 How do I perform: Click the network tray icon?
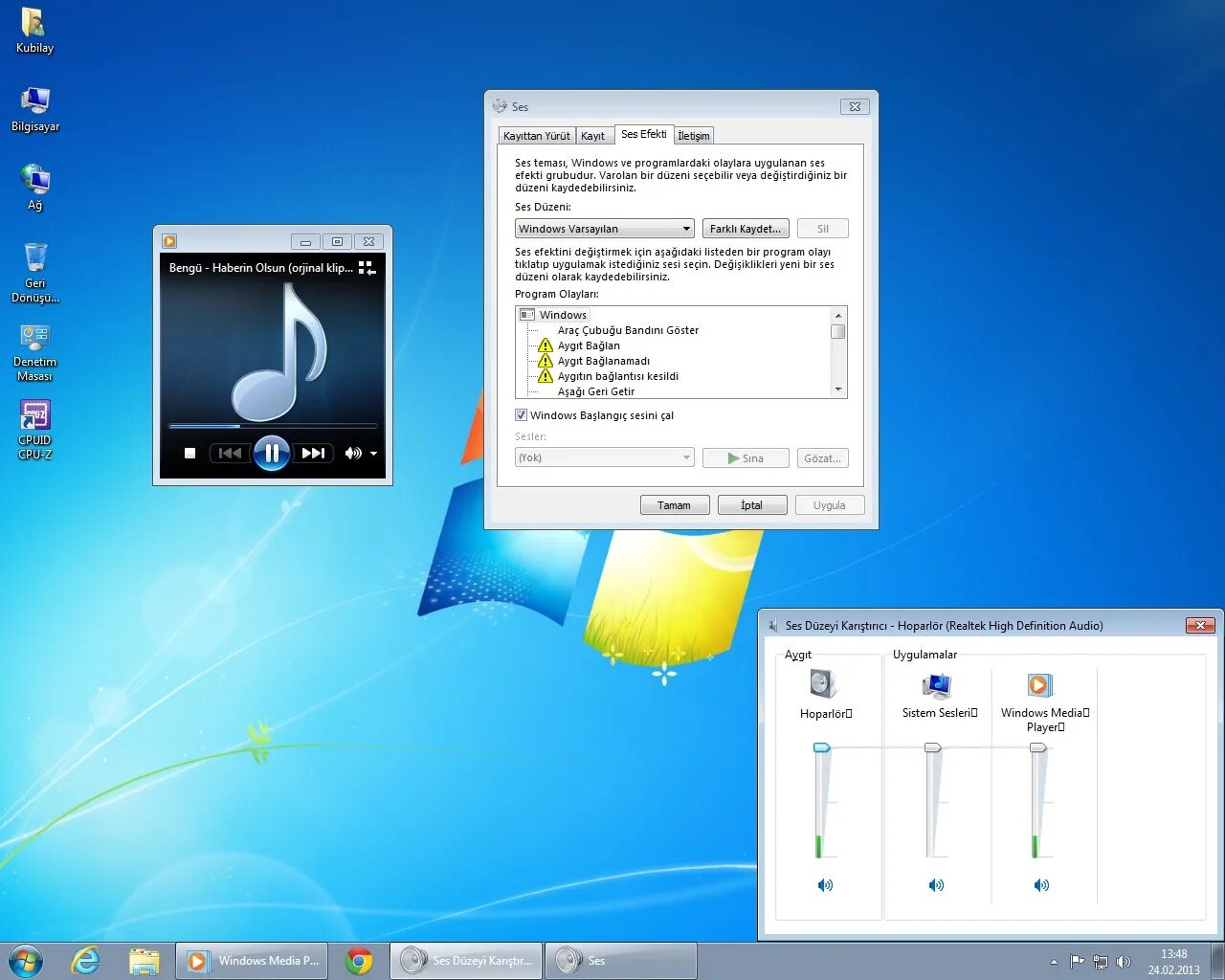tap(1101, 962)
